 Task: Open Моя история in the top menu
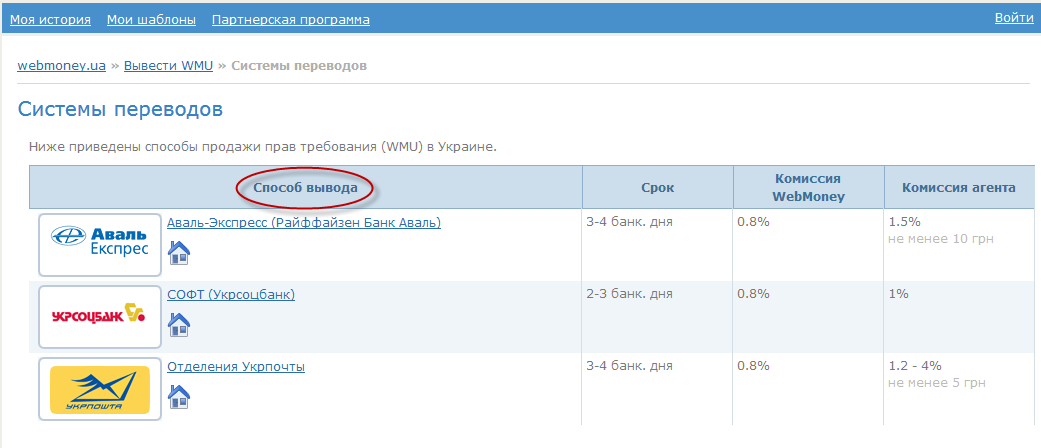coord(50,19)
